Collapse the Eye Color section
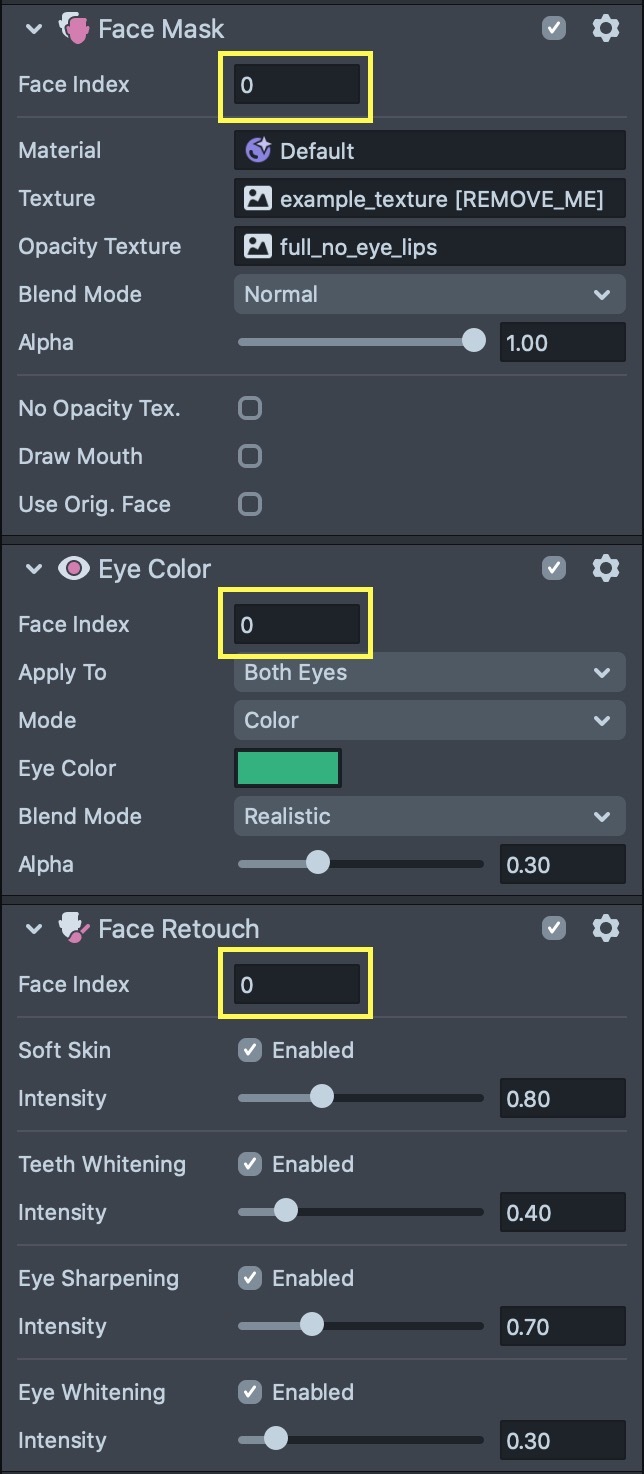The image size is (644, 1474). coord(34,569)
